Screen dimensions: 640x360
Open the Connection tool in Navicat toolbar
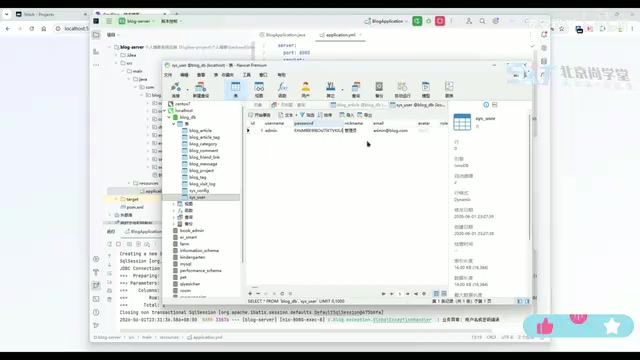tap(176, 89)
